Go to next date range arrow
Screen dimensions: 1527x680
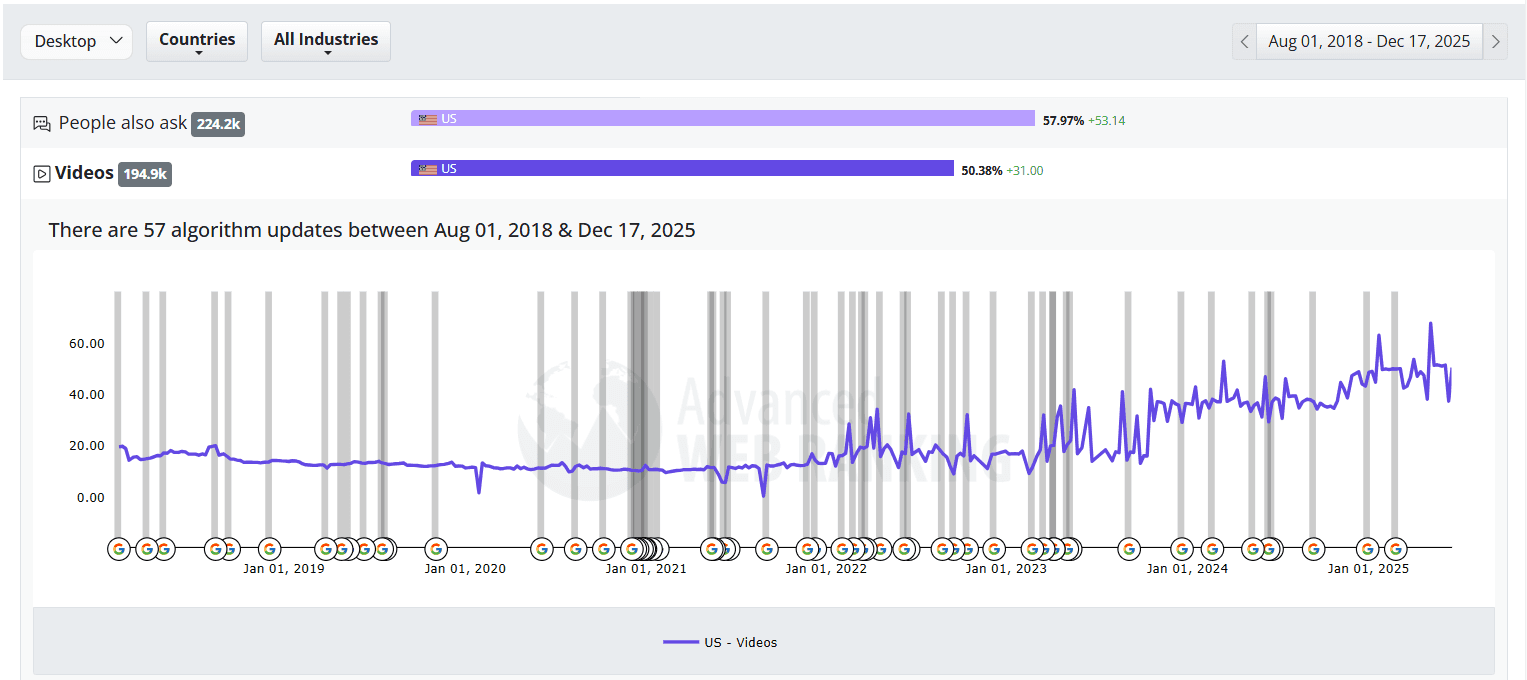[x=1496, y=41]
